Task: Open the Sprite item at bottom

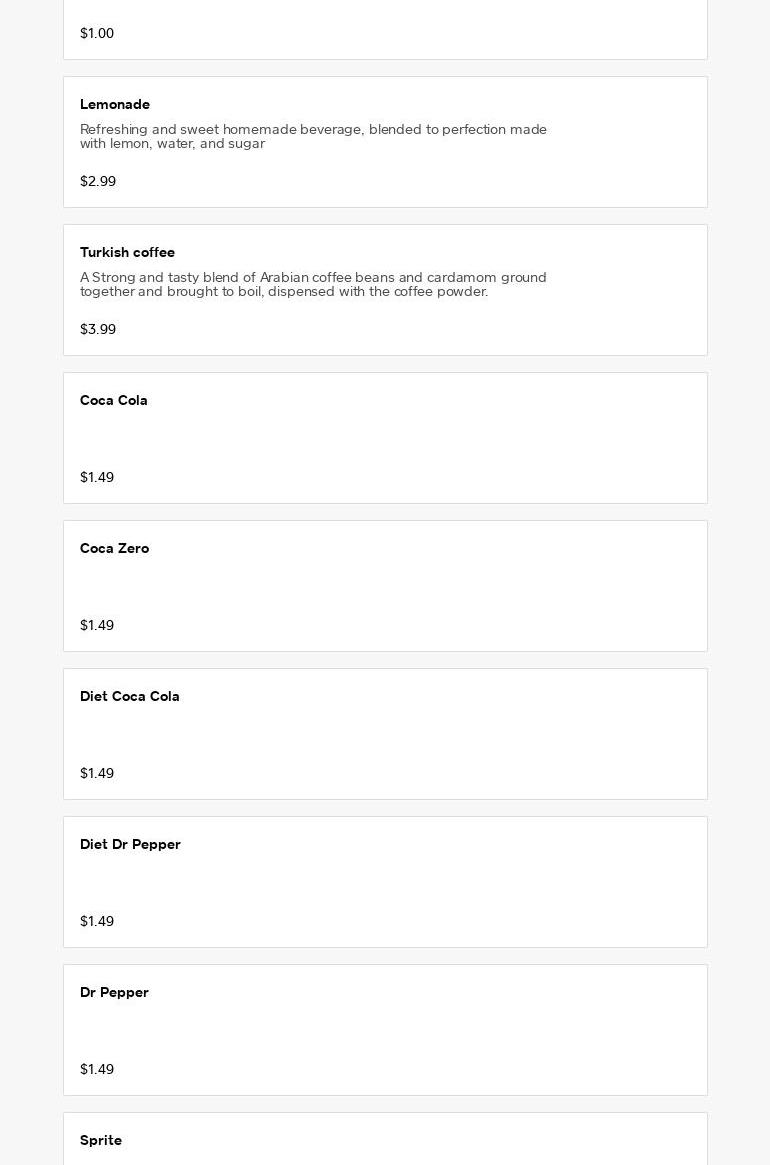Action: [x=385, y=1139]
